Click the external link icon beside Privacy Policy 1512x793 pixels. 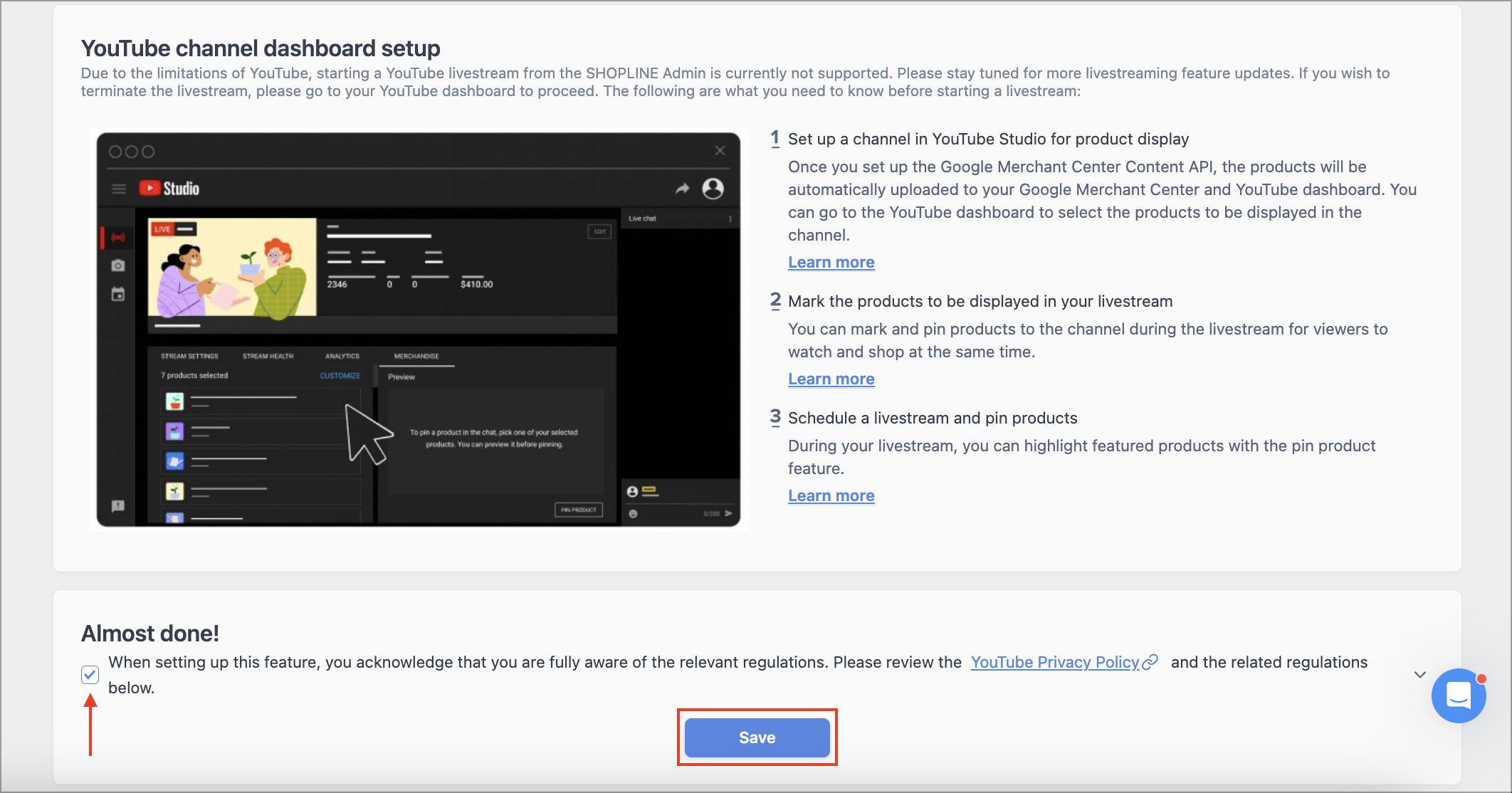1150,662
